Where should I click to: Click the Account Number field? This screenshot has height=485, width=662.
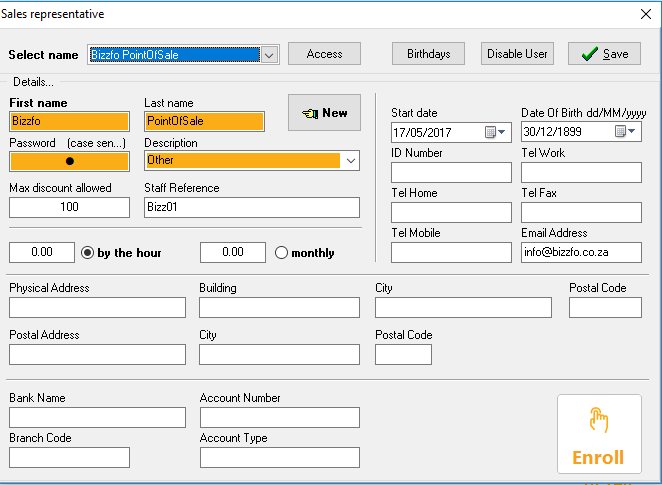(x=280, y=417)
